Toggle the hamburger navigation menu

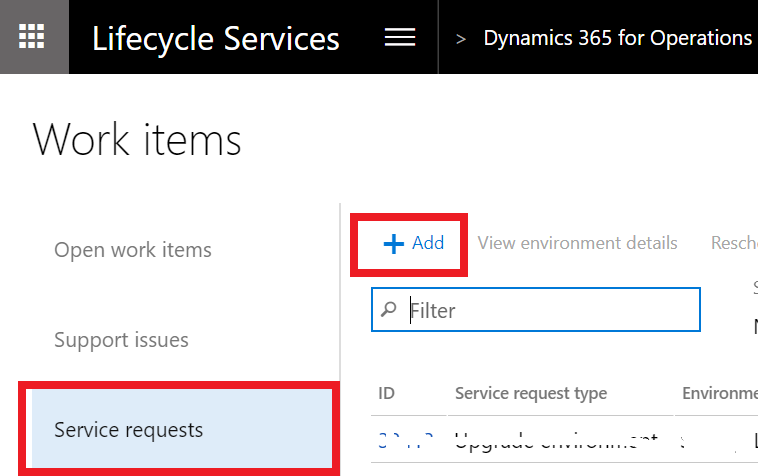(x=400, y=37)
